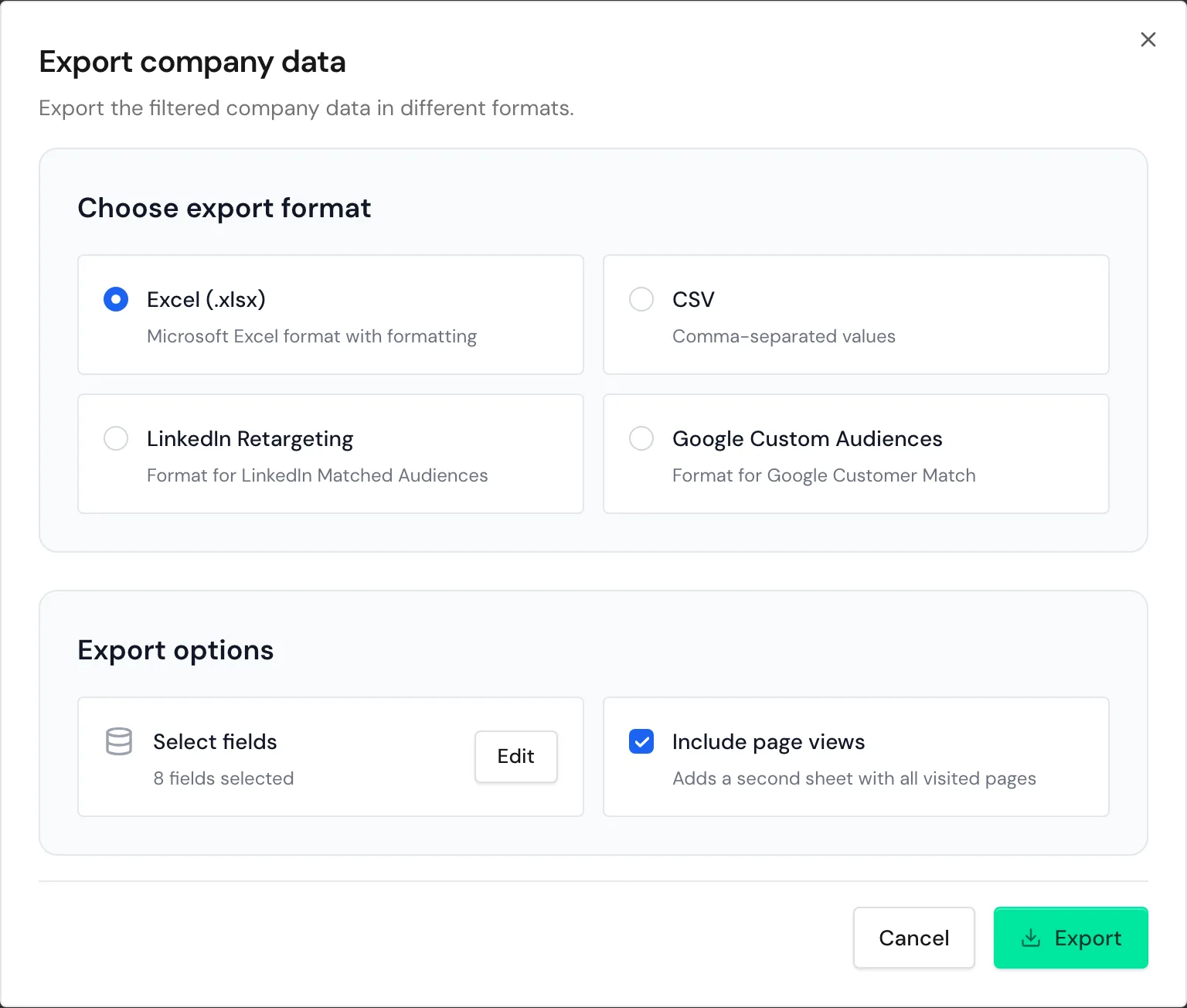Click the 'Select fields' label
The height and width of the screenshot is (1008, 1187).
click(x=215, y=741)
